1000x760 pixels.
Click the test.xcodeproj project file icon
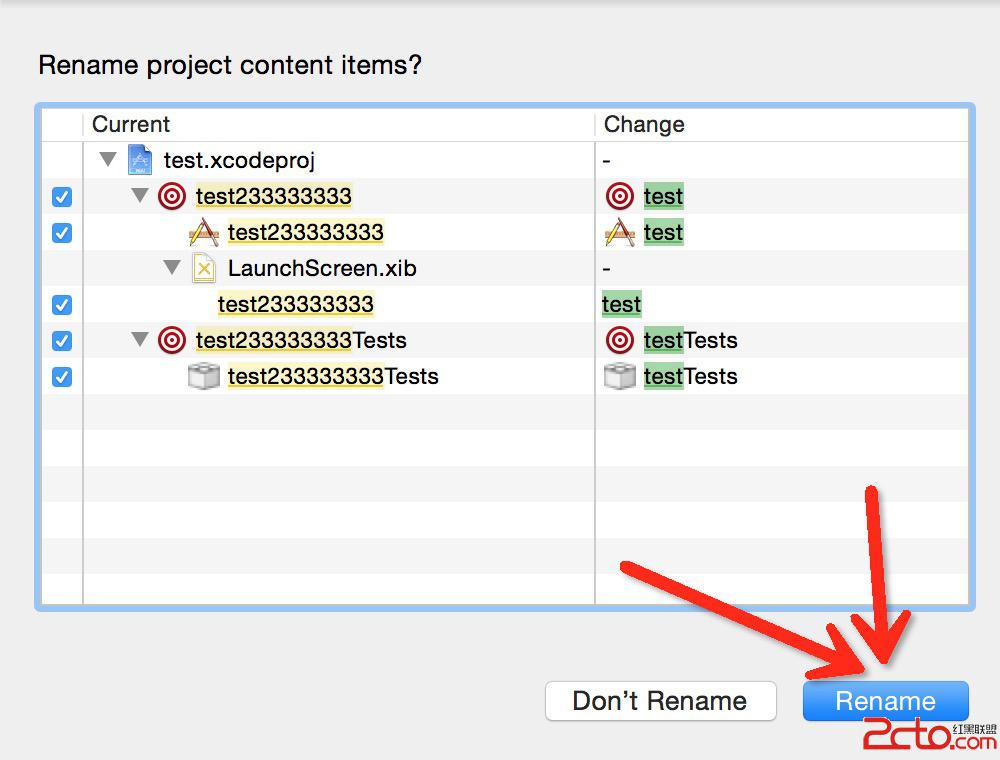(140, 160)
